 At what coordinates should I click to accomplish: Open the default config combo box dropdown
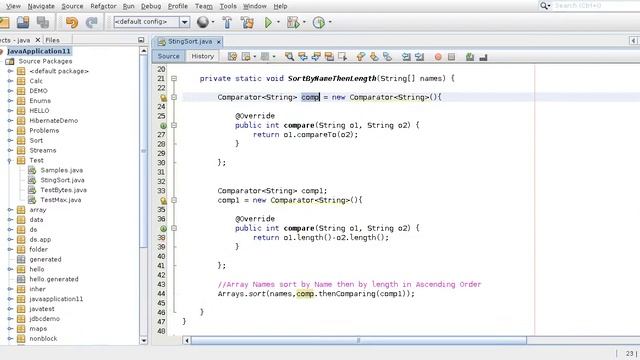[184, 22]
